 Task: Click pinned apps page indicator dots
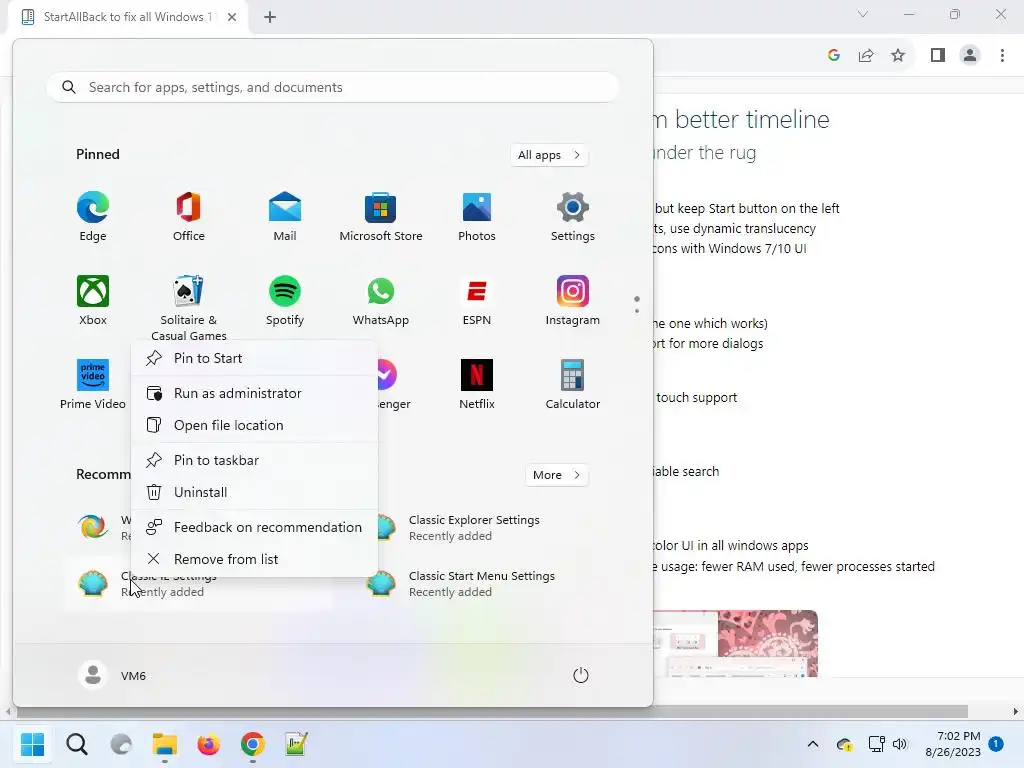click(637, 304)
